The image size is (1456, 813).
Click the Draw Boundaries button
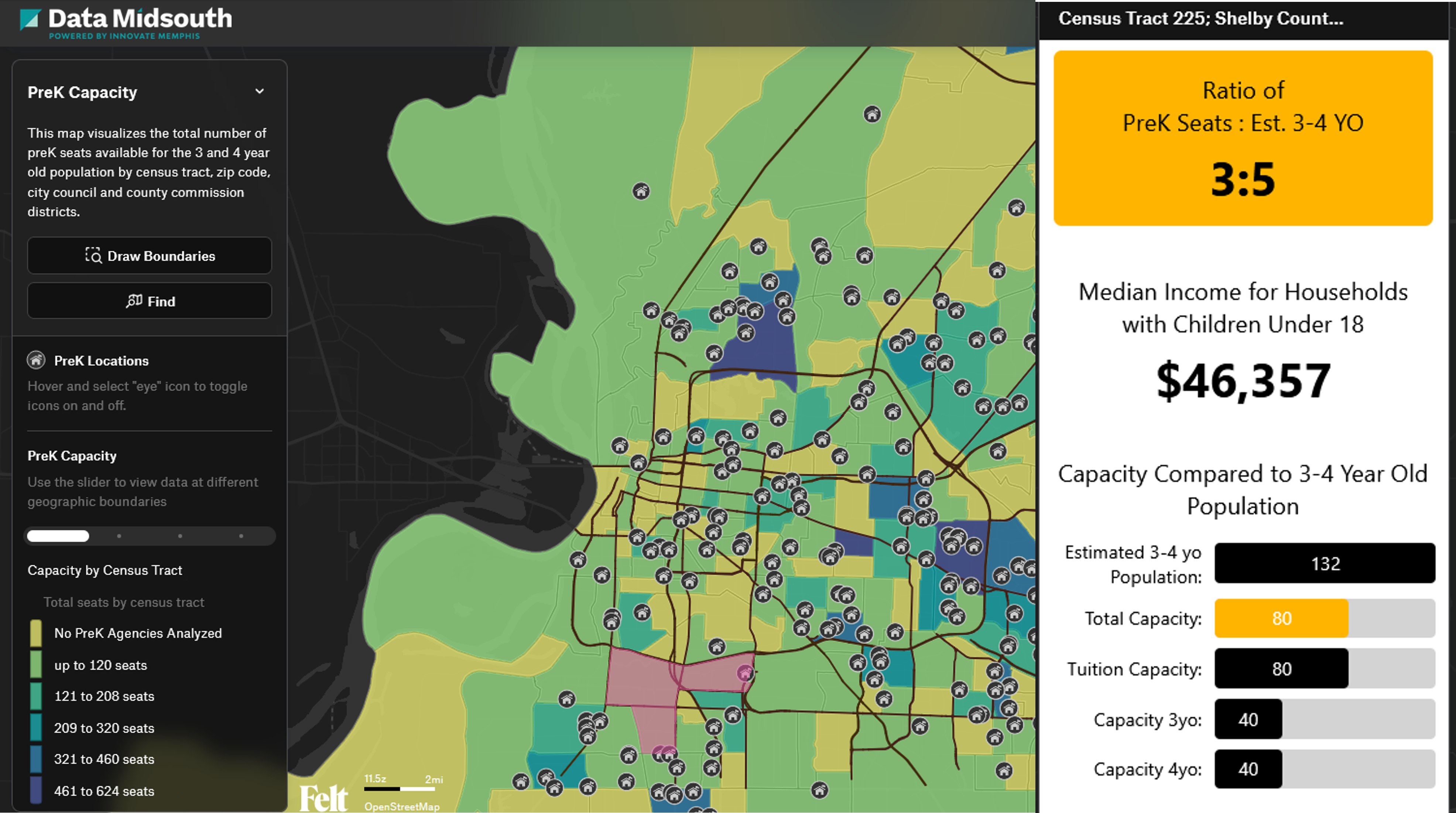149,256
